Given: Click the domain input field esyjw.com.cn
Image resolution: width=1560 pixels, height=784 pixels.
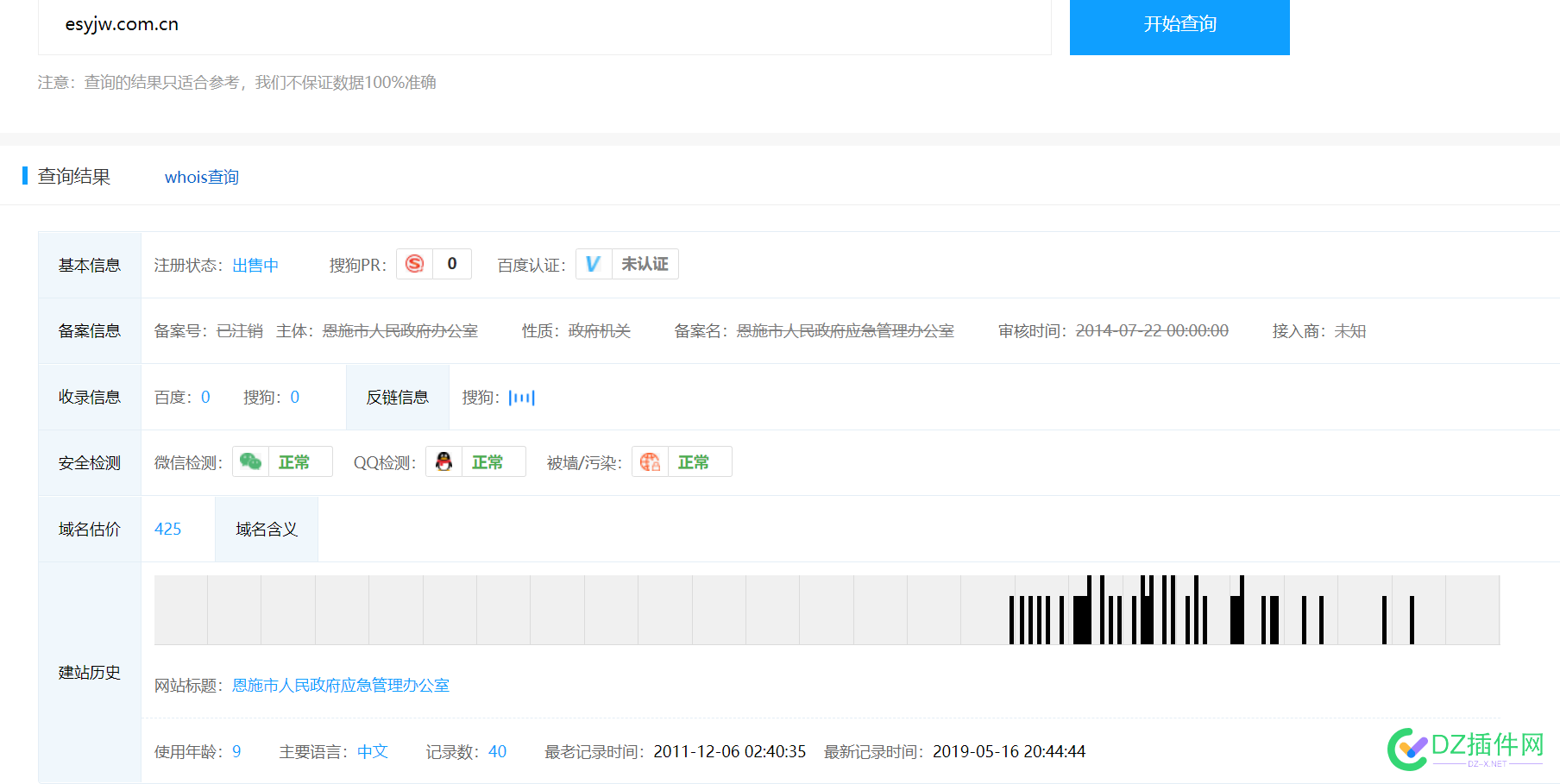Looking at the screenshot, I should (x=544, y=26).
